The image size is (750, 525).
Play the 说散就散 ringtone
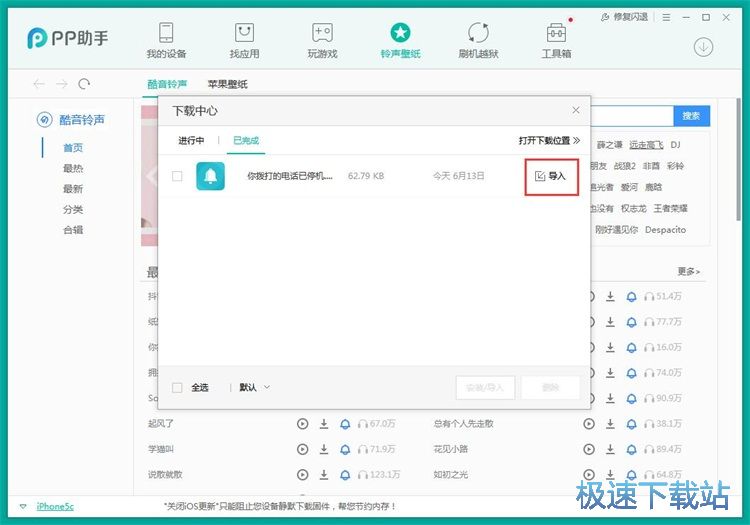[302, 474]
